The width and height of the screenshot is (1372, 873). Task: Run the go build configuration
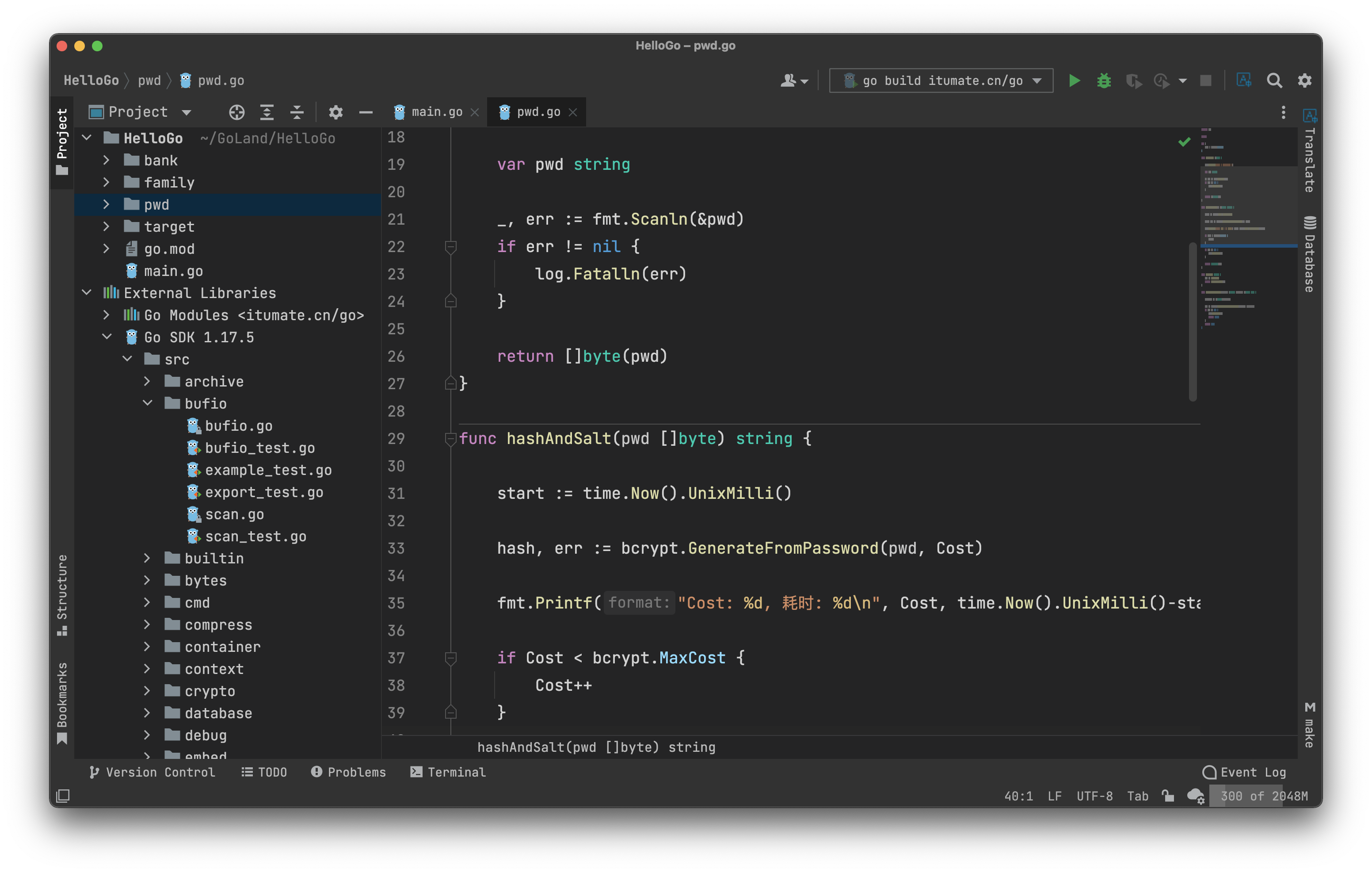[x=1074, y=80]
